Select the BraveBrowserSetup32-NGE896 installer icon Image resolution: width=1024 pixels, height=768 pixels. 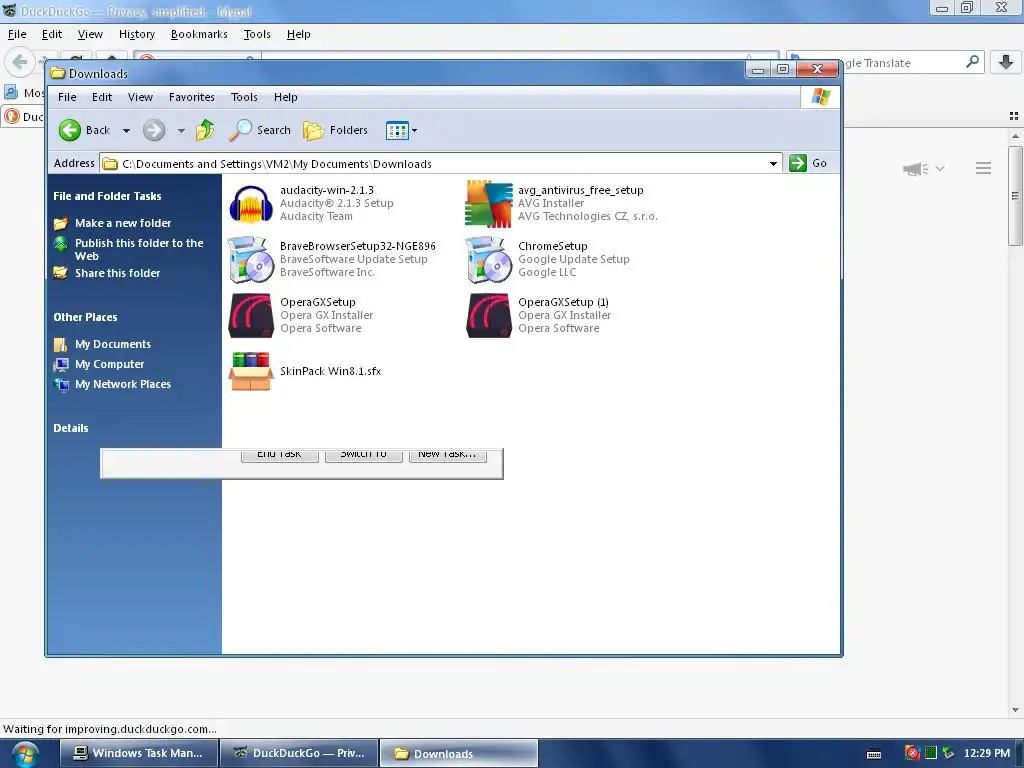click(251, 259)
